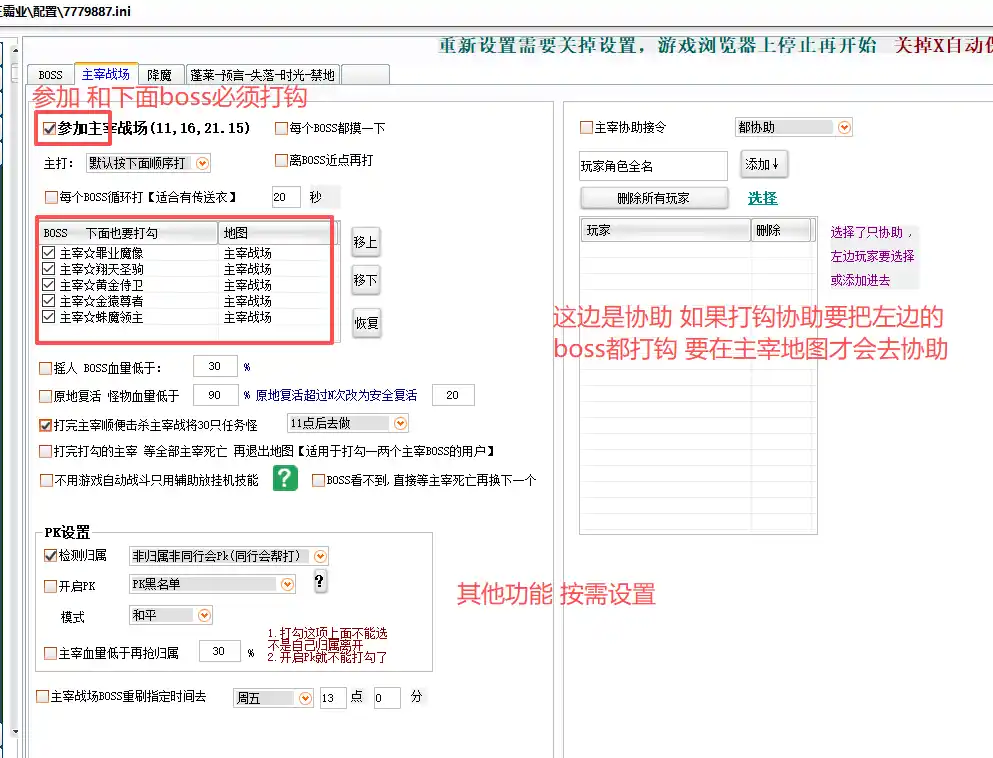Click the 删除 column header
The image size is (993, 758).
coord(781,230)
